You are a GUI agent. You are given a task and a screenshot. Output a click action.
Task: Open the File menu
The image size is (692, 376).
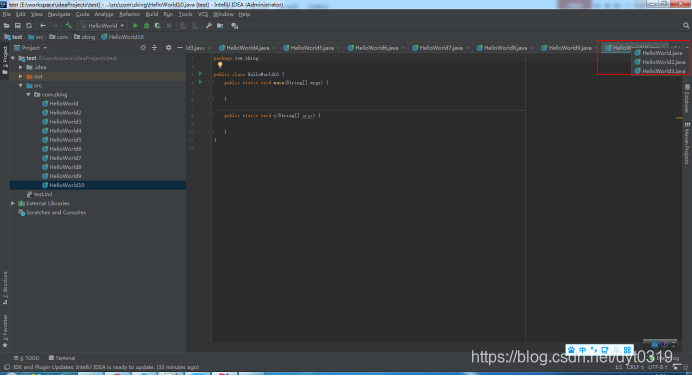7,14
